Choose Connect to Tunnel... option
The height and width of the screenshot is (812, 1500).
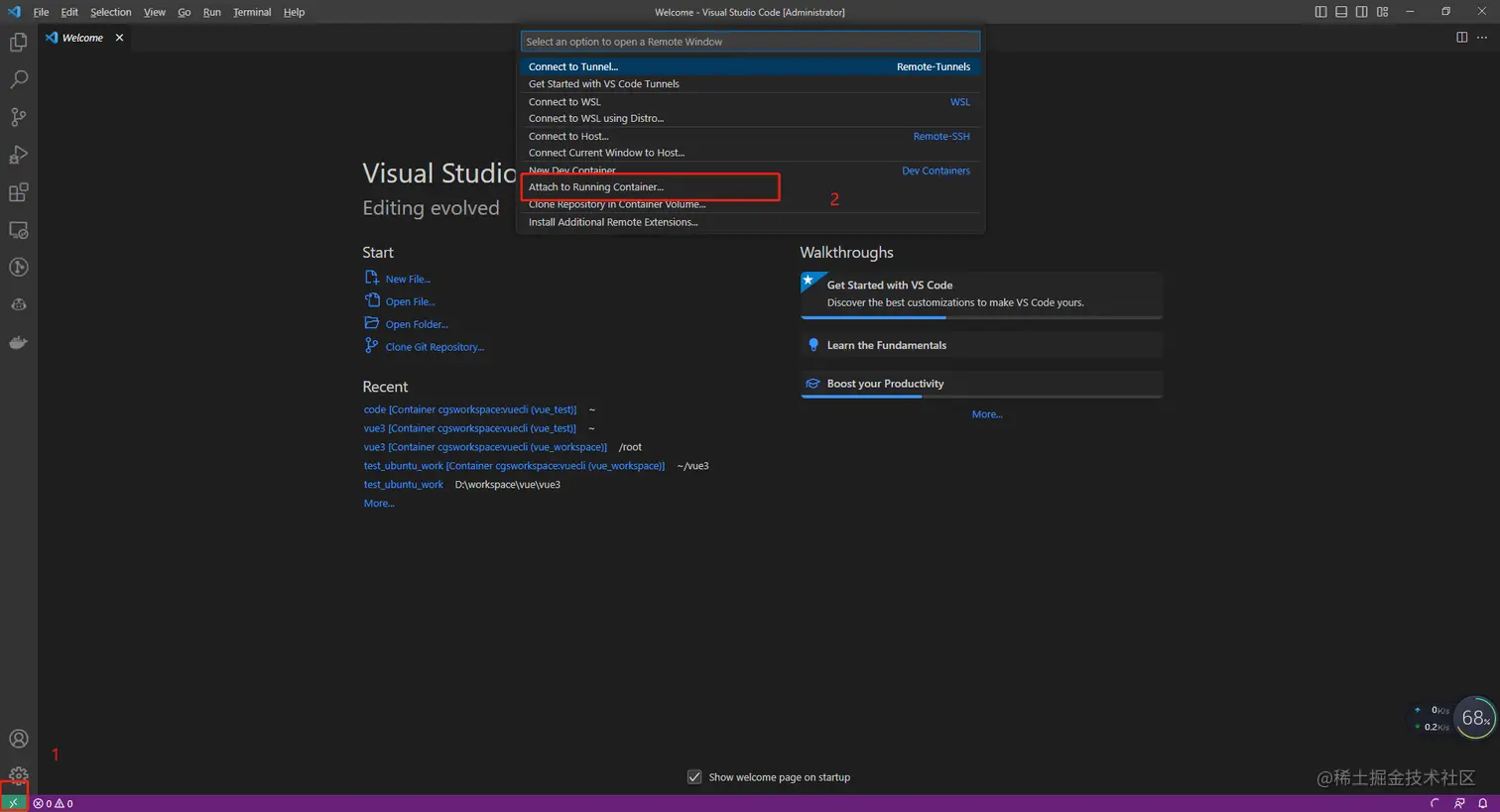tap(750, 66)
